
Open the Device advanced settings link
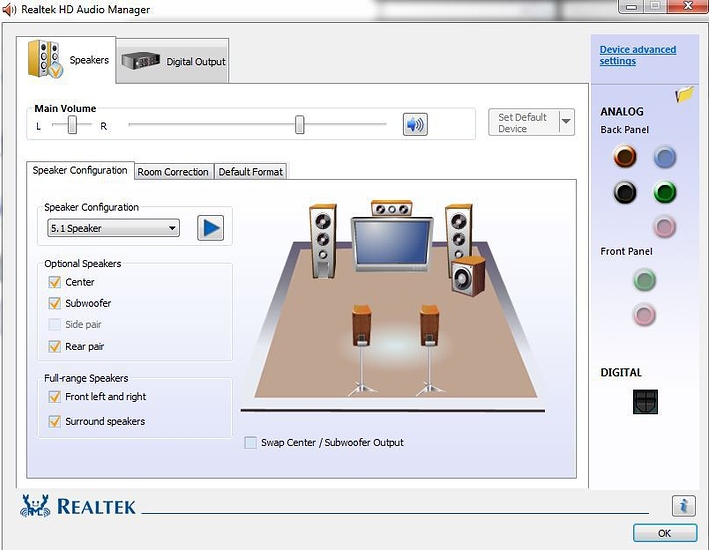point(637,55)
